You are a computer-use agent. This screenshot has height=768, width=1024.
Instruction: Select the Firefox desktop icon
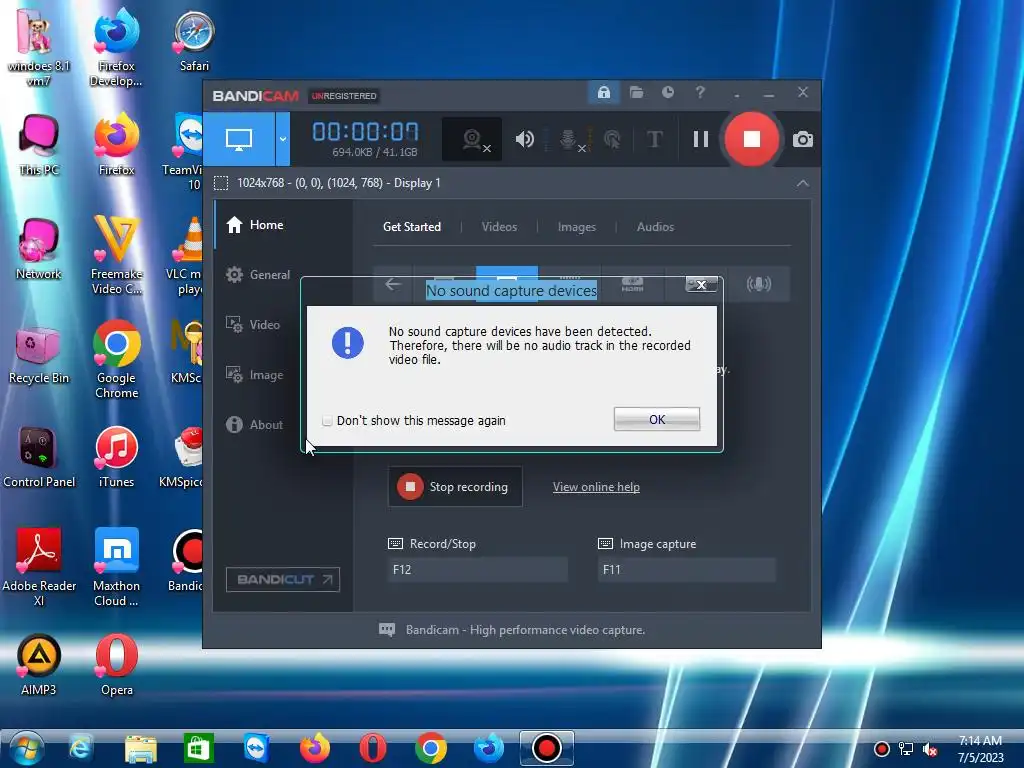116,145
